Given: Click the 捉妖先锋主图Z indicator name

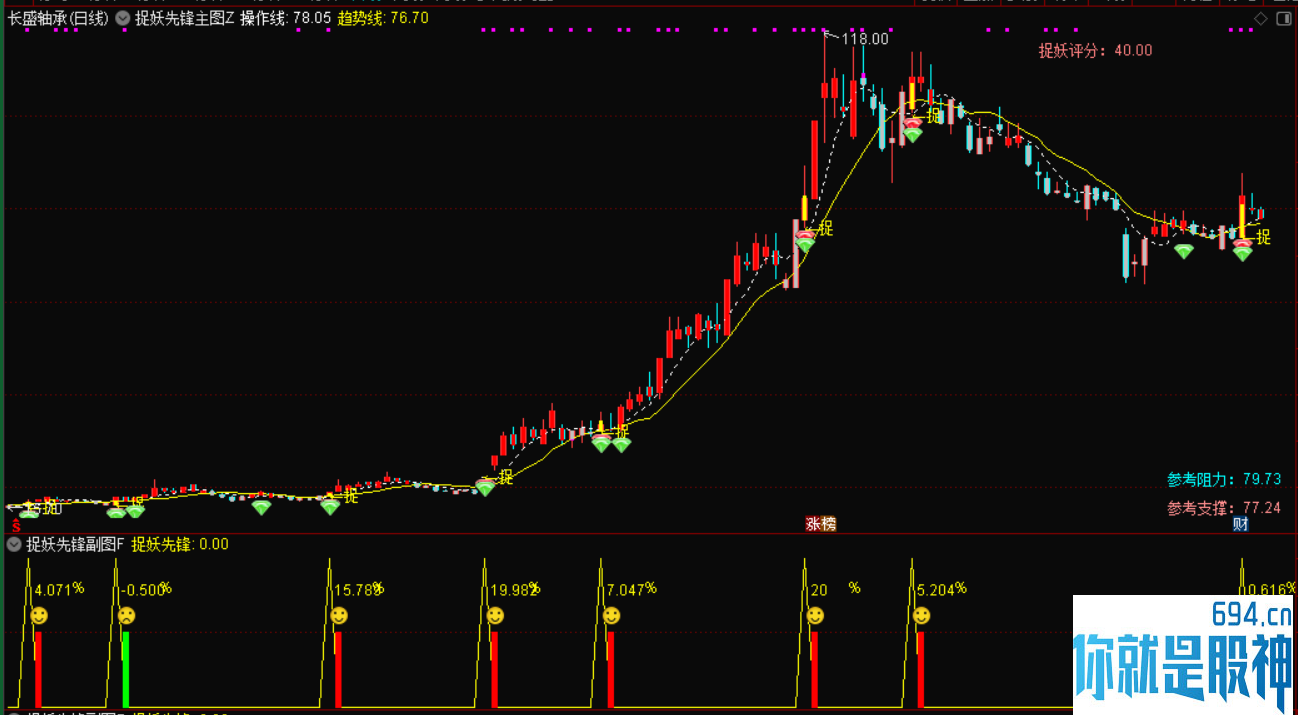Looking at the screenshot, I should [184, 18].
